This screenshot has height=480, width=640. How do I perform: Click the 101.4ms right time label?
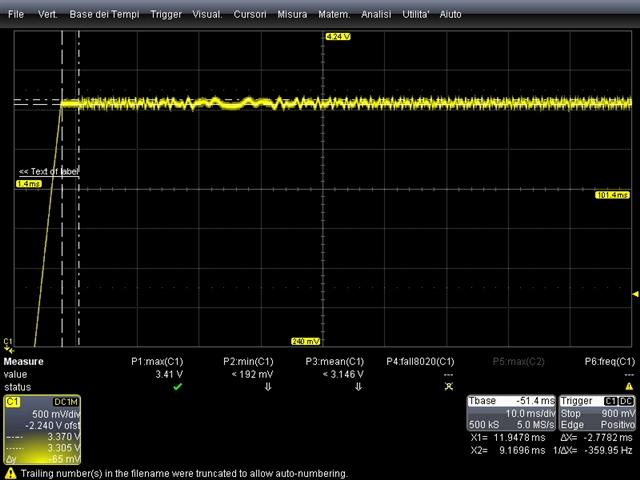(612, 195)
